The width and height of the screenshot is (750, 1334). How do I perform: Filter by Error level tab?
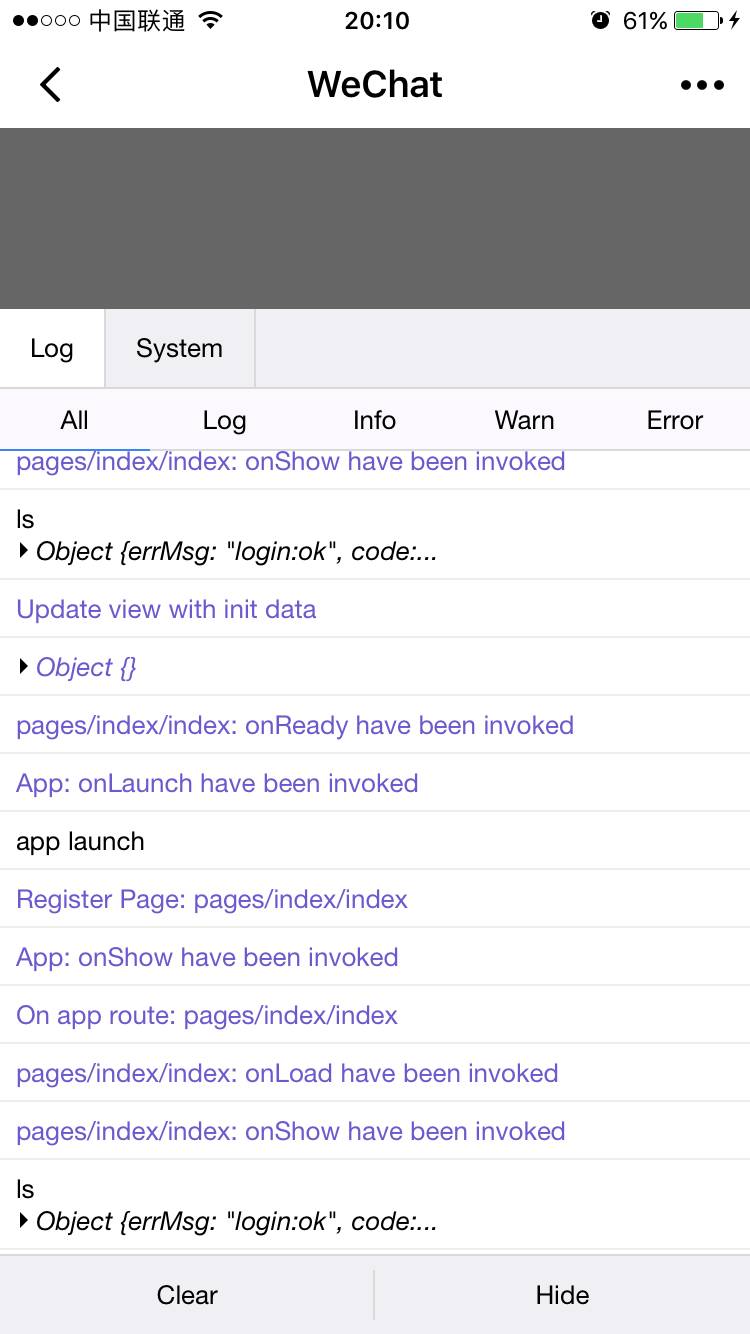[675, 420]
